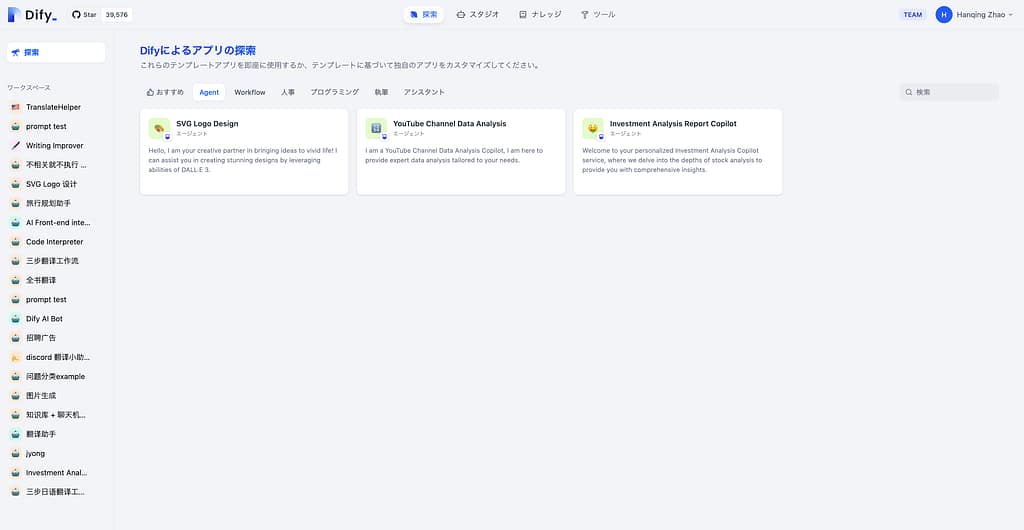Go to the ツール tab
Image resolution: width=1024 pixels, height=530 pixels.
pos(598,15)
